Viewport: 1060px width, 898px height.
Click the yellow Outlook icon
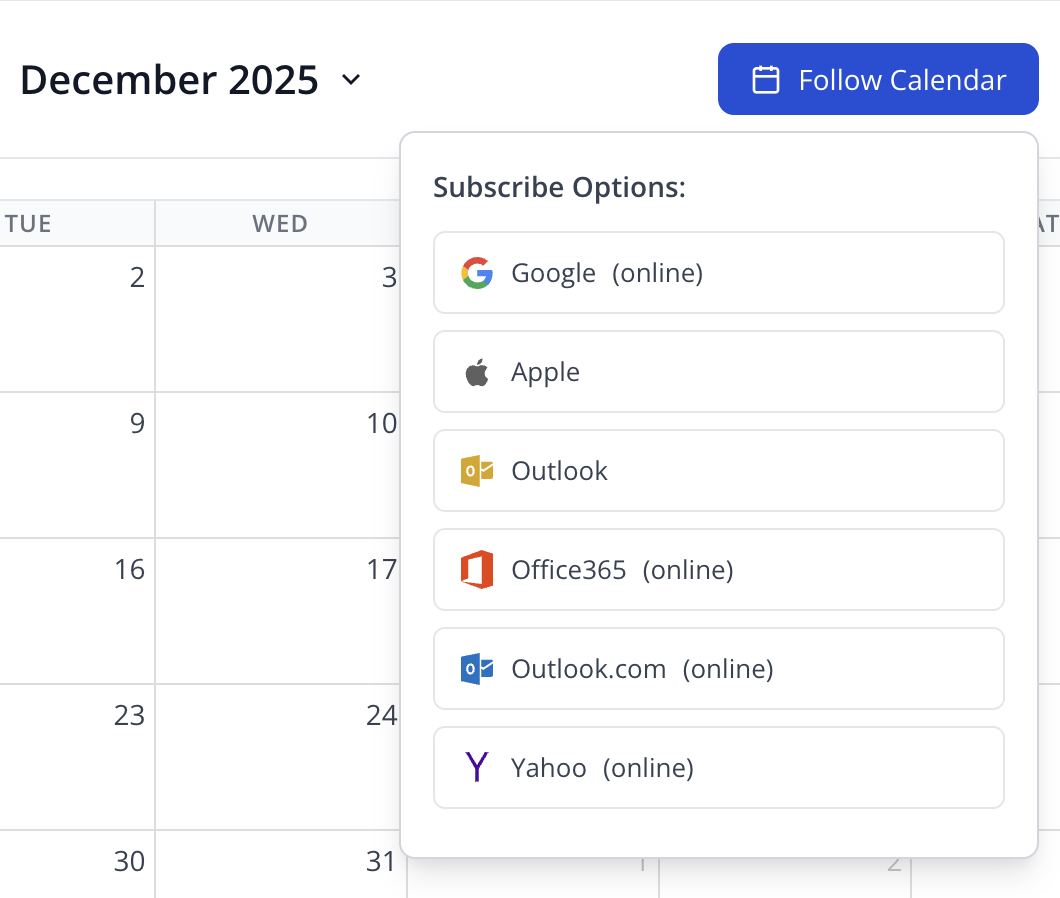477,471
